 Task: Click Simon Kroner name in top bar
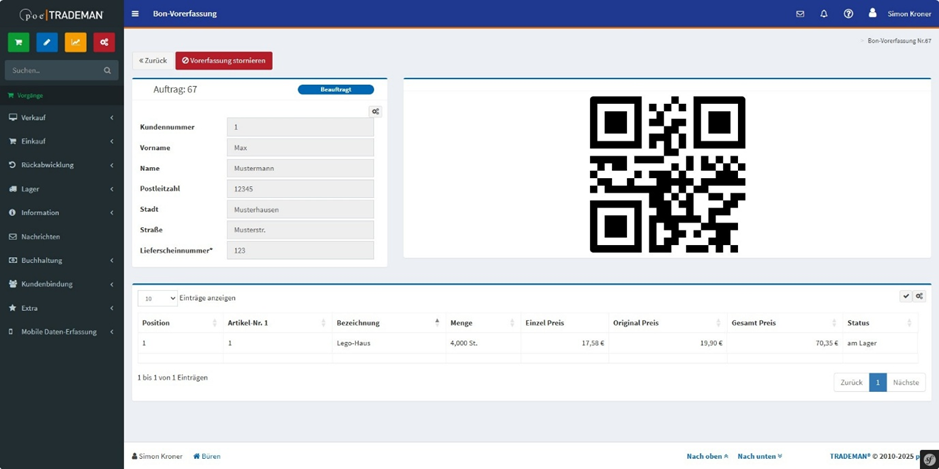click(910, 14)
